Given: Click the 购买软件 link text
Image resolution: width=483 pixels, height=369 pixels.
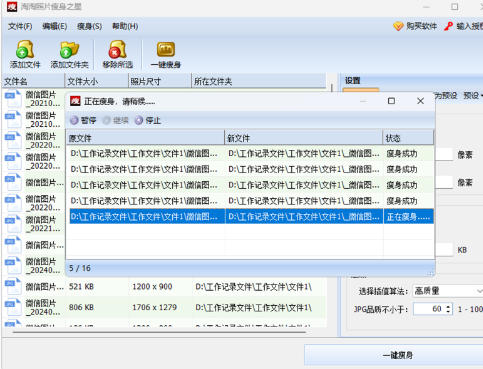Looking at the screenshot, I should (x=421, y=26).
